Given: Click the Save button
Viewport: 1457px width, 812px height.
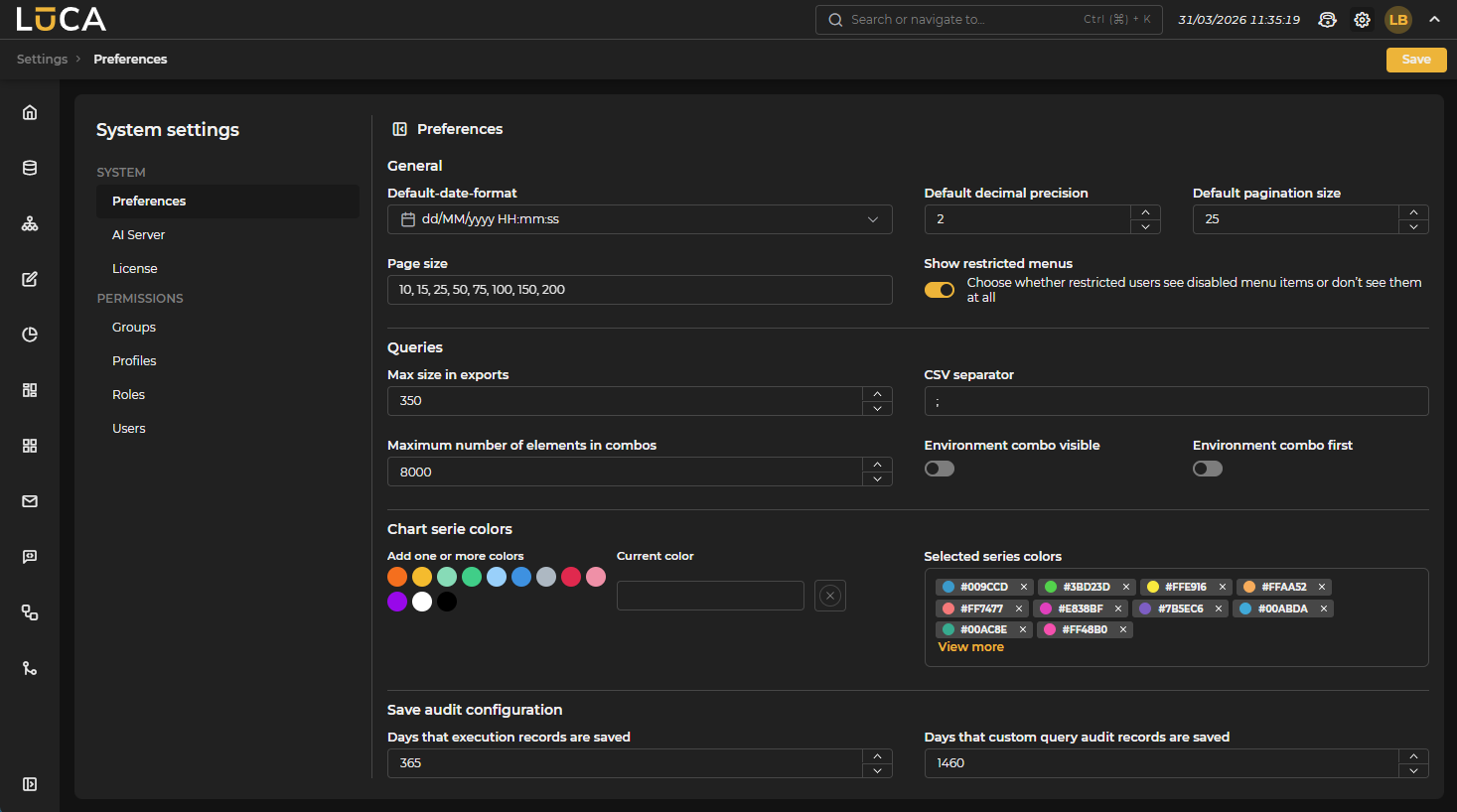Looking at the screenshot, I should point(1415,60).
